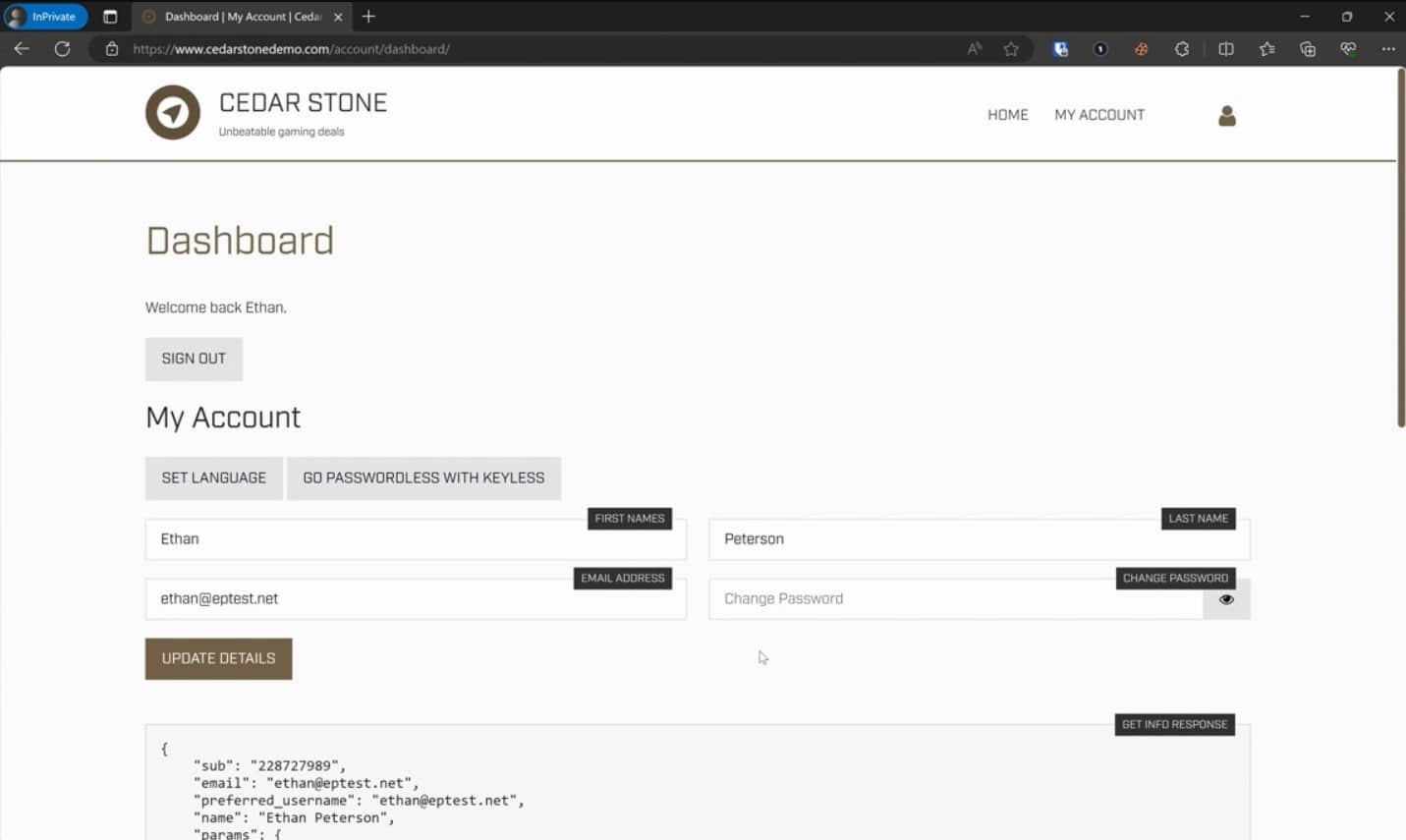Screen dimensions: 1406x840
Task: Open the Split screen feature
Action: tap(1226, 48)
